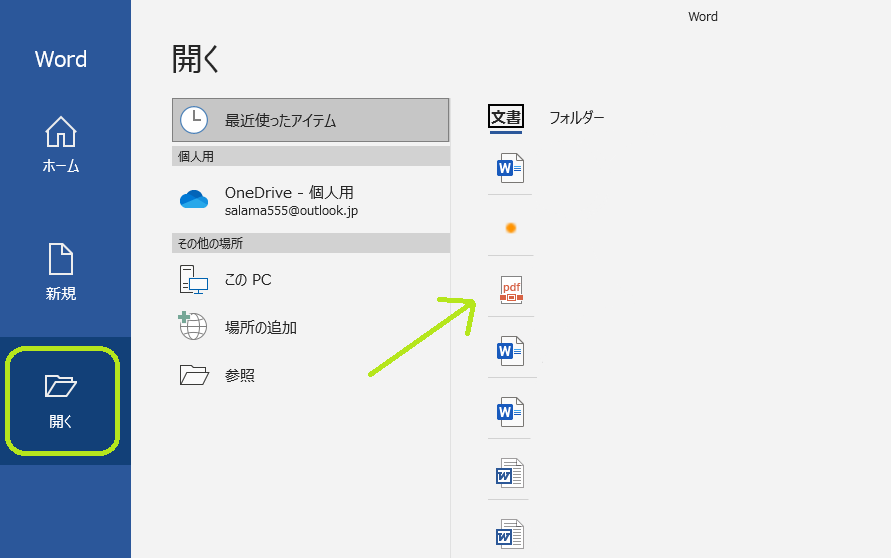The height and width of the screenshot is (558, 891).
Task: Click the 新規 (New) document icon
Action: click(x=61, y=259)
